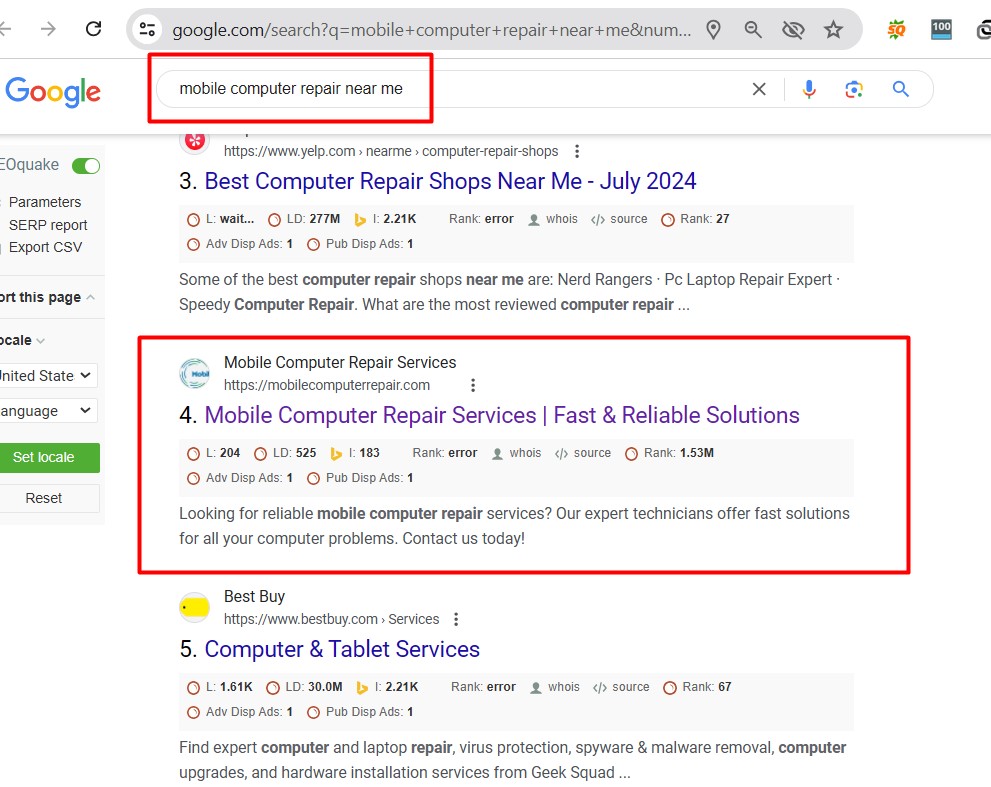Click the source code icon in result 5
The image size is (991, 787).
(x=600, y=687)
